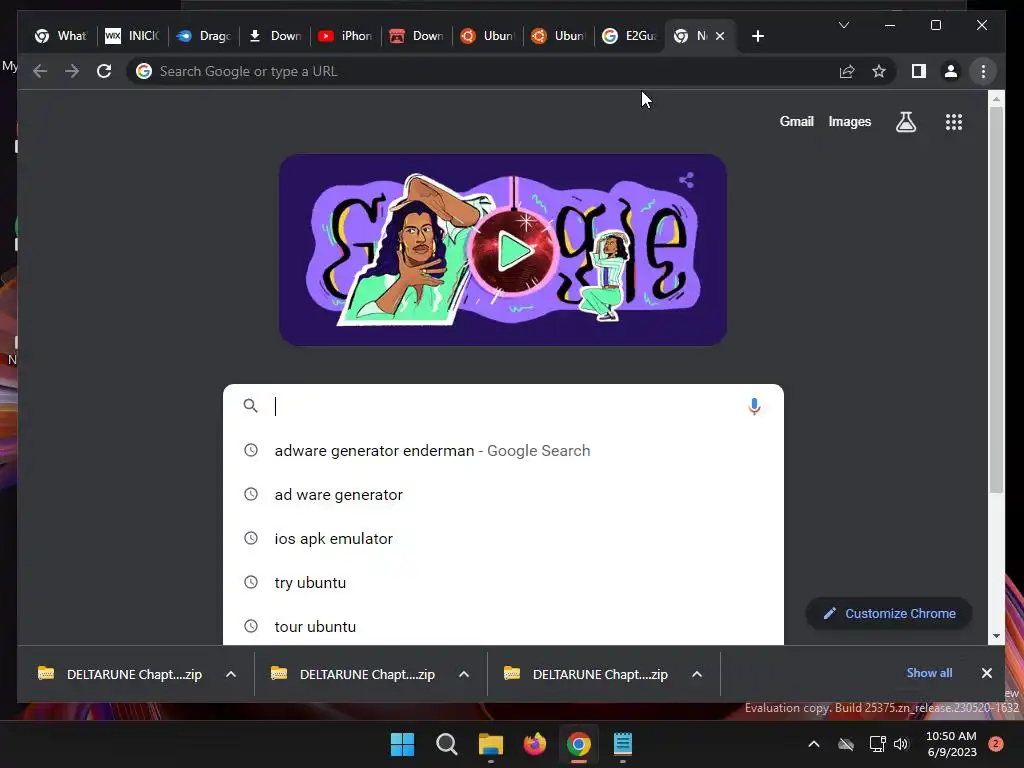Click the Chrome taskbar icon
This screenshot has height=768, width=1024.
pos(579,744)
